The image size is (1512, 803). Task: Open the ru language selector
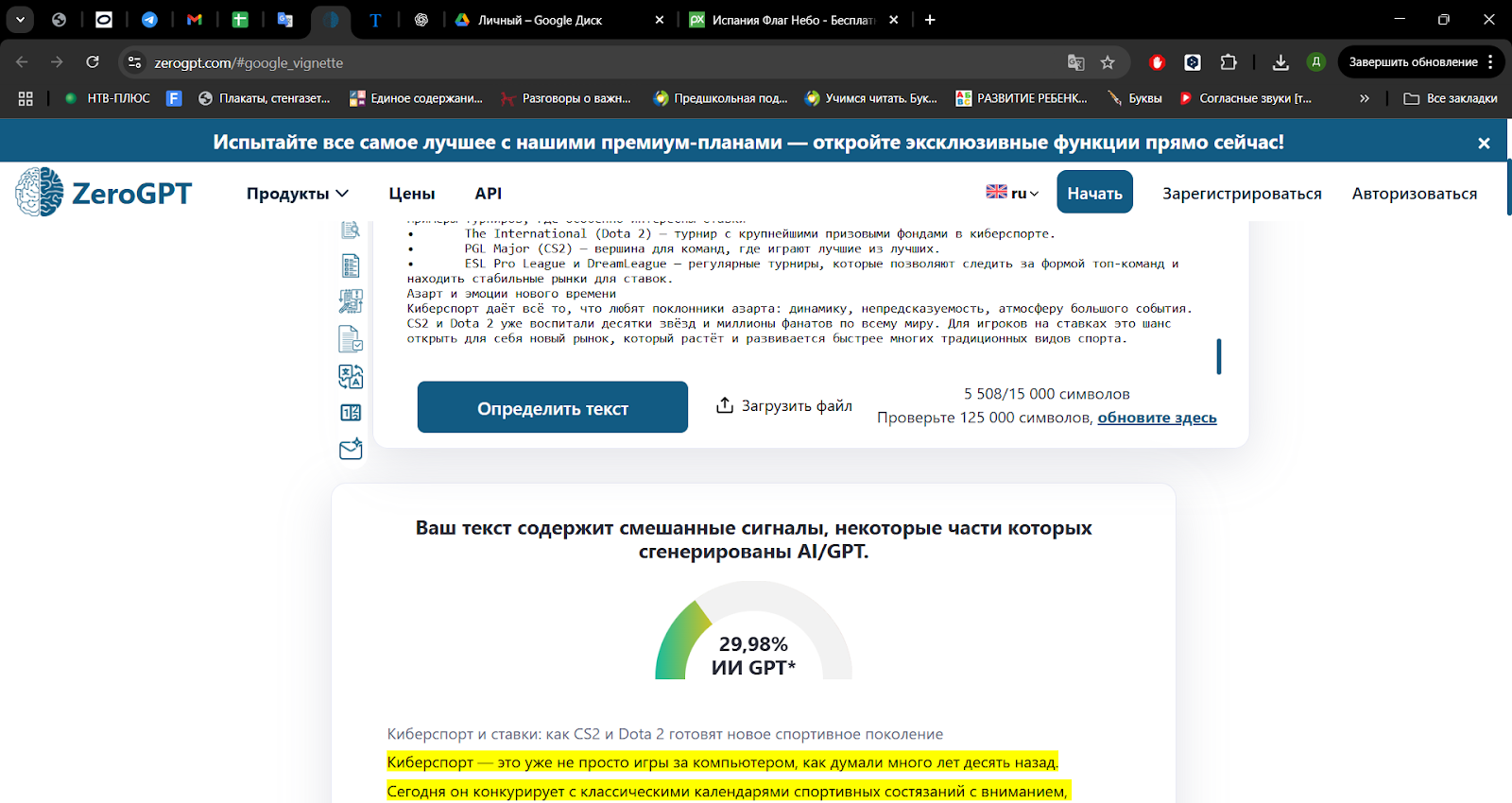click(1012, 193)
